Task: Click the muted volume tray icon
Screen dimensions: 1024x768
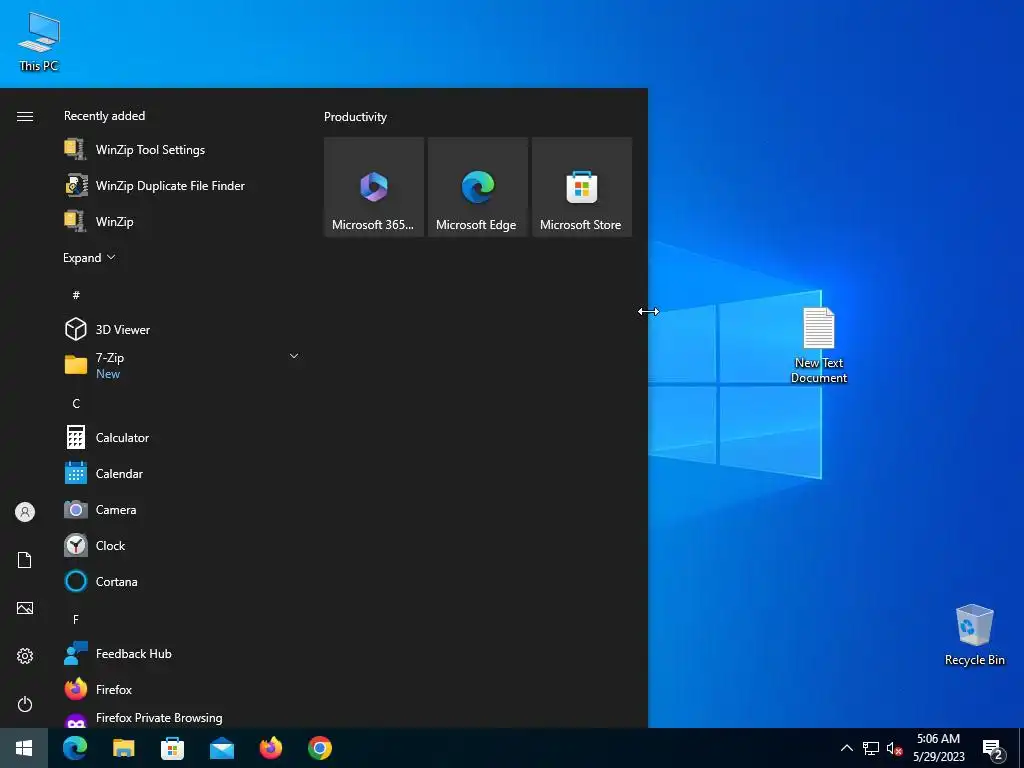Action: pyautogui.click(x=894, y=748)
